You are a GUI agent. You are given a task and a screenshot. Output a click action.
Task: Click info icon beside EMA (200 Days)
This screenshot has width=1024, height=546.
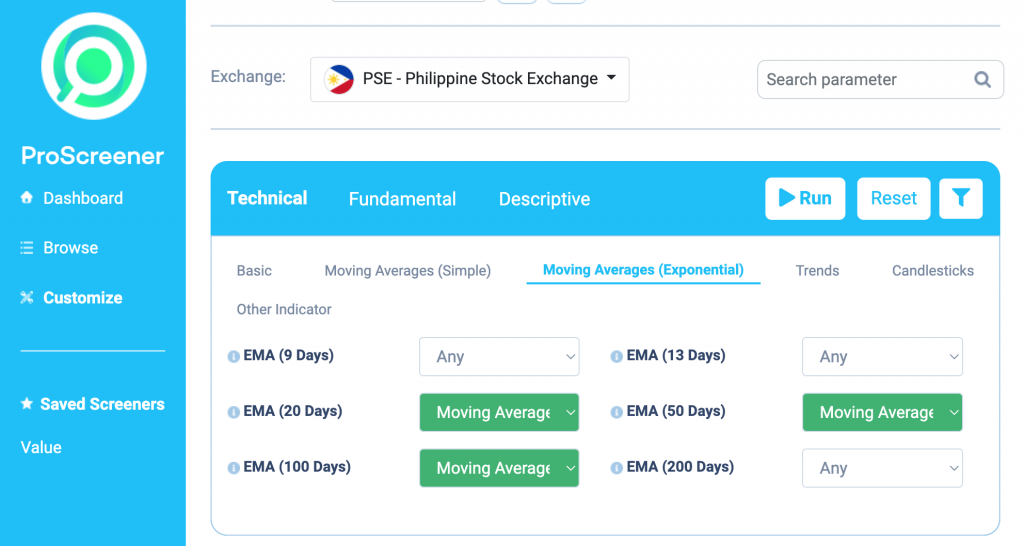(x=616, y=468)
